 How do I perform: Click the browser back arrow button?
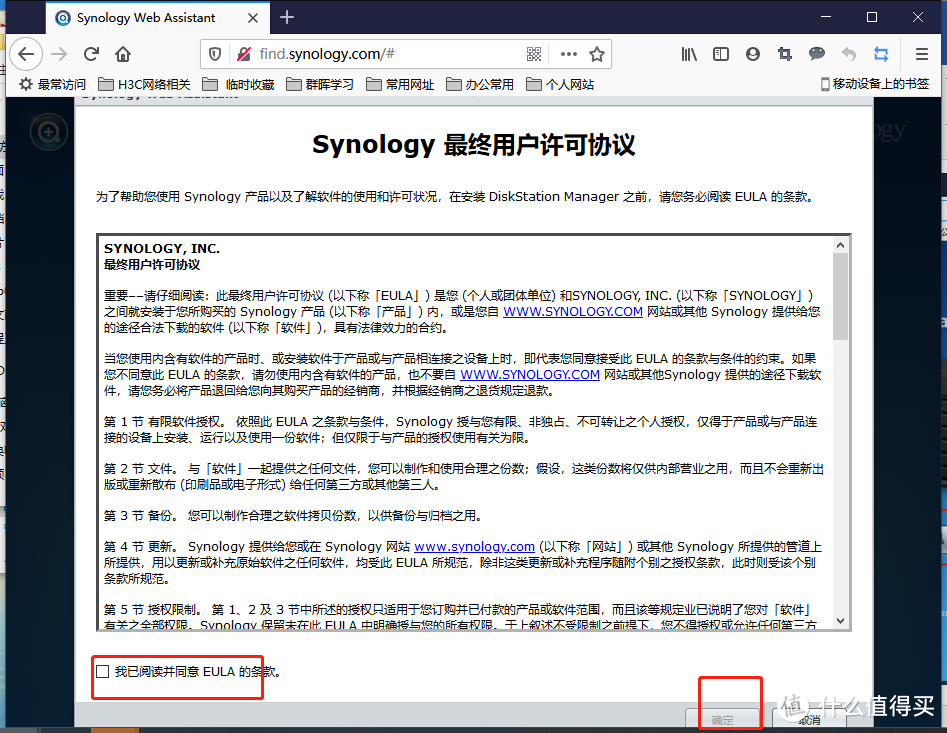click(x=26, y=54)
